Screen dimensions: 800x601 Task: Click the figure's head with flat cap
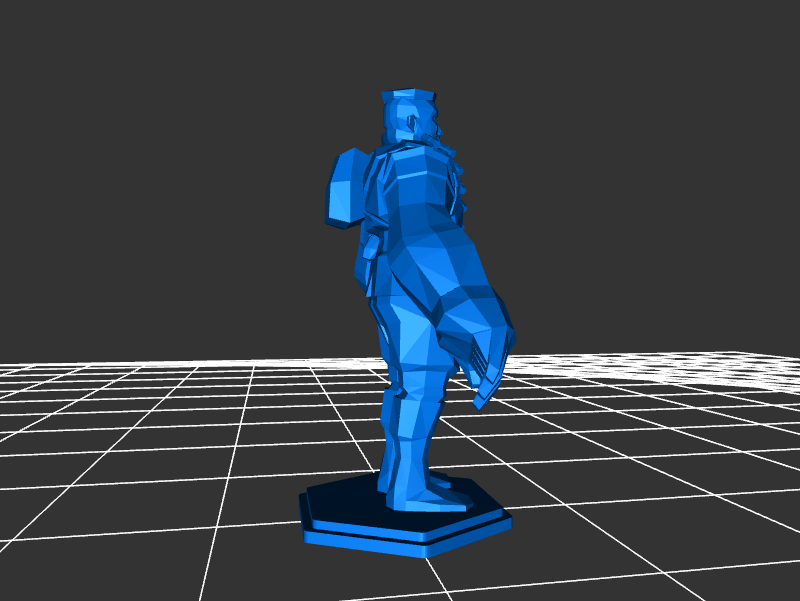(411, 117)
